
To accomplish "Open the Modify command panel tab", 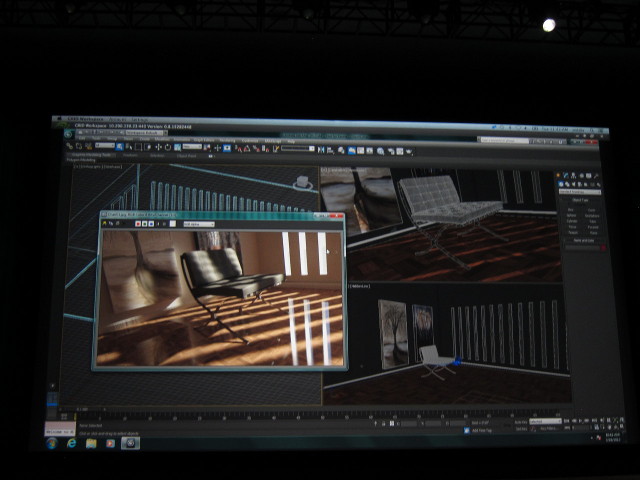I will tap(566, 176).
